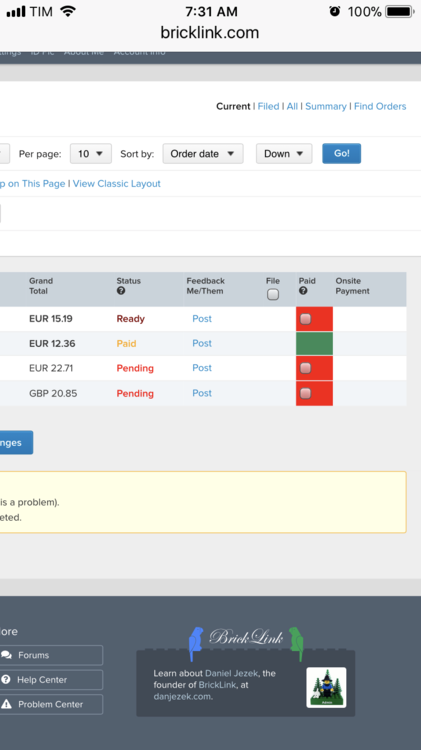The height and width of the screenshot is (750, 421).
Task: Click Pending status of EUR 22.71 order
Action: [135, 368]
